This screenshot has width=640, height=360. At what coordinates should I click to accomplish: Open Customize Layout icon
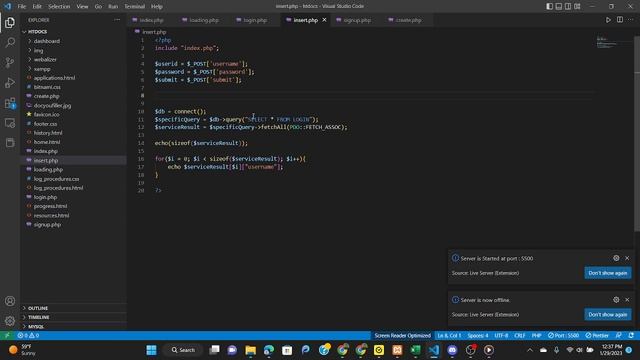(x=577, y=6)
